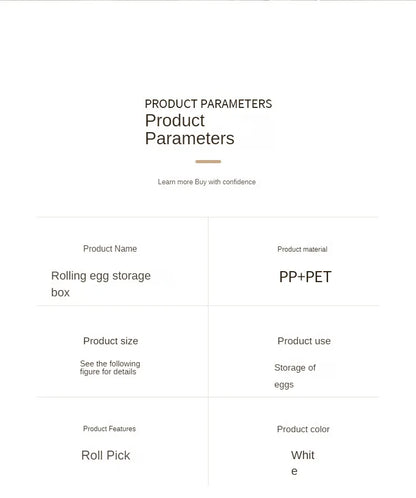Screen dimensions: 416x498
Task: Click the Storage of eggs value
Action: 295,376
